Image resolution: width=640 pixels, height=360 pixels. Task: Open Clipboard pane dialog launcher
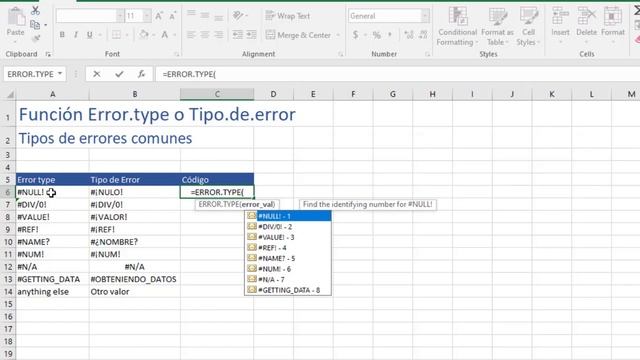coord(48,54)
